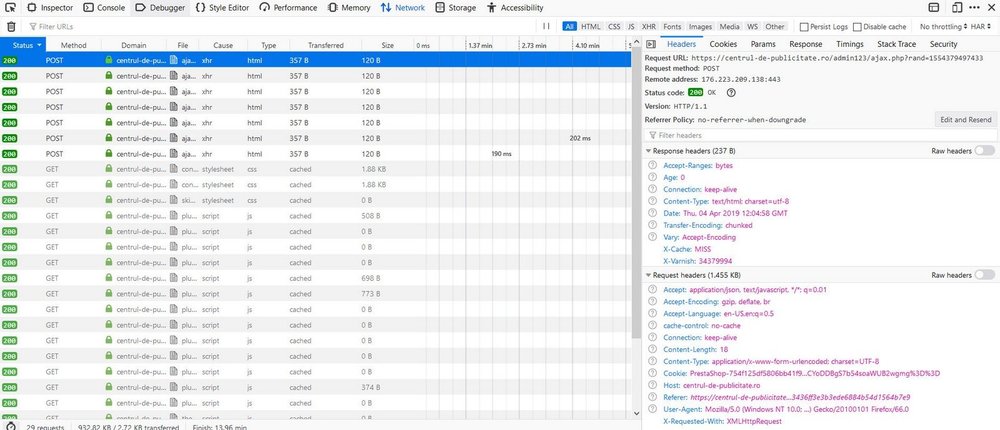Image resolution: width=1000 pixels, height=430 pixels.
Task: Open the No throttling dropdown
Action: [x=943, y=27]
